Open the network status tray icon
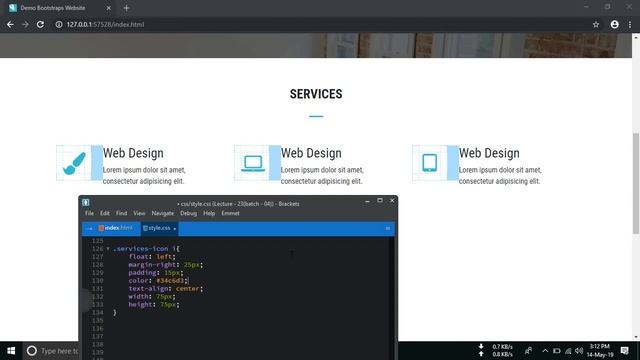The height and width of the screenshot is (360, 640). click(568, 351)
